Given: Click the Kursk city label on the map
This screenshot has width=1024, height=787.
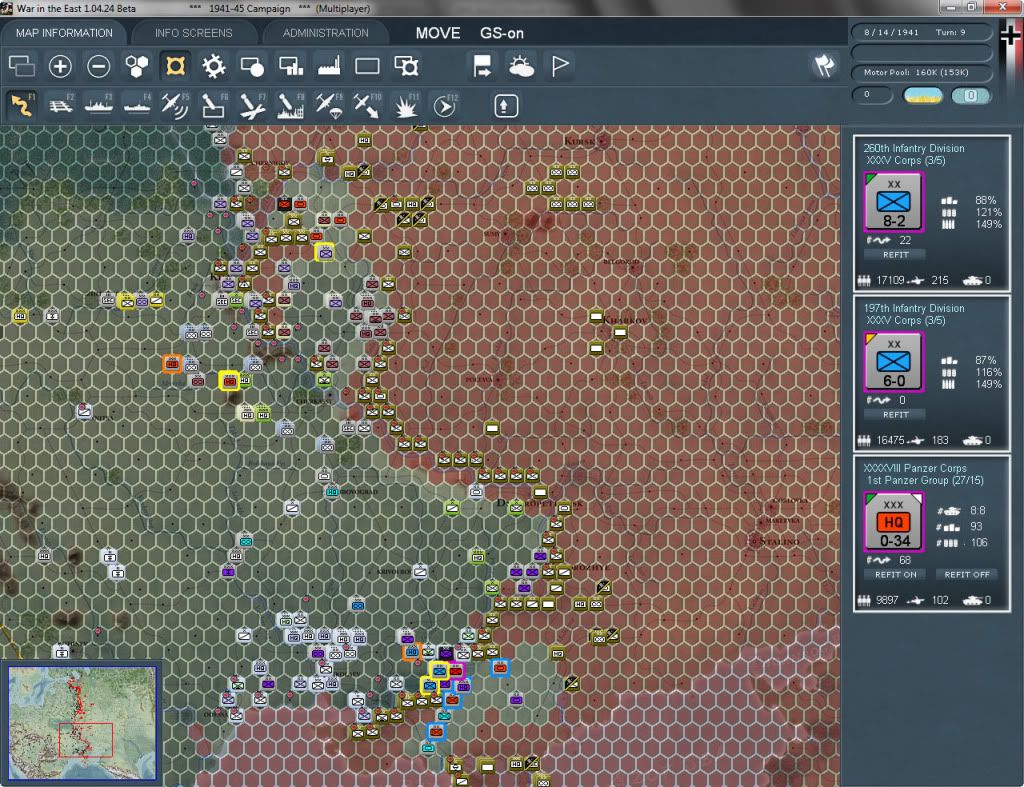Looking at the screenshot, I should click(x=579, y=141).
